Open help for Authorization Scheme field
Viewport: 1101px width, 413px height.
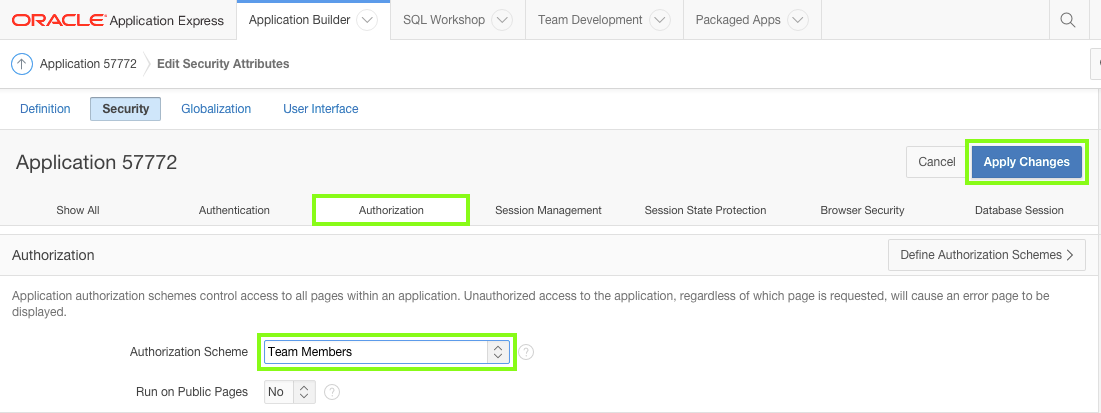(x=526, y=352)
